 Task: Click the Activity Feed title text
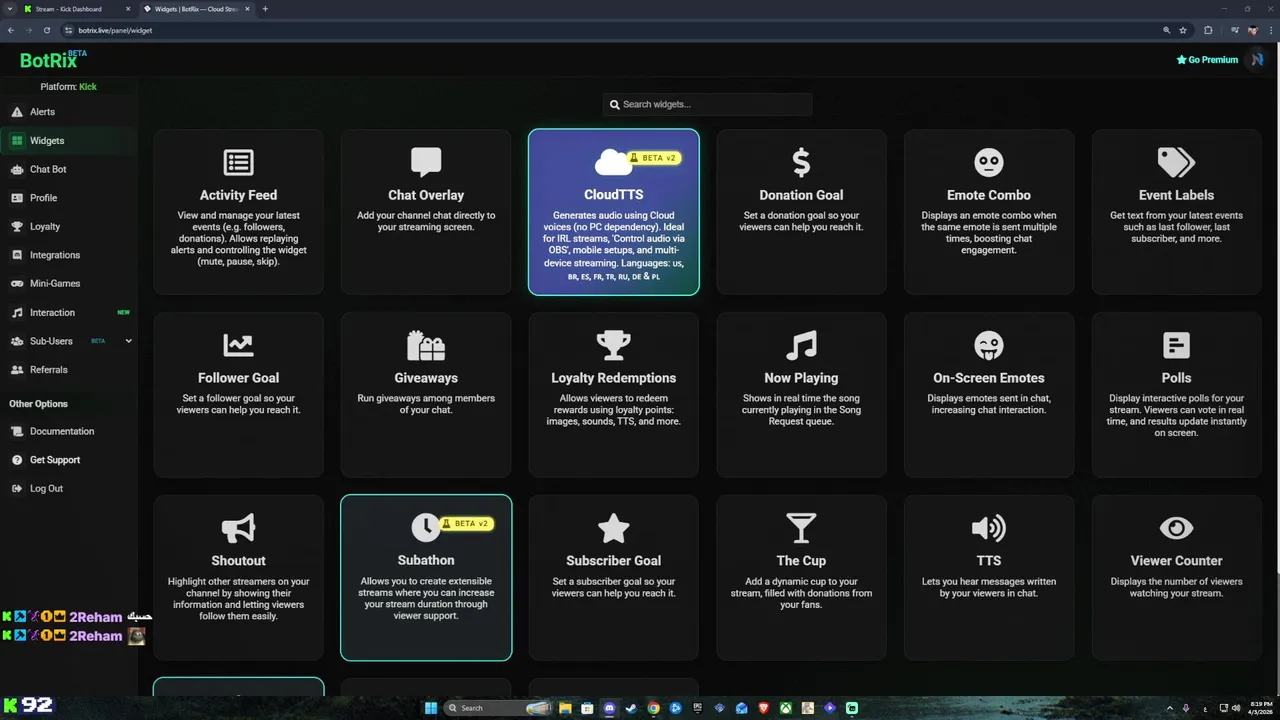click(x=238, y=195)
